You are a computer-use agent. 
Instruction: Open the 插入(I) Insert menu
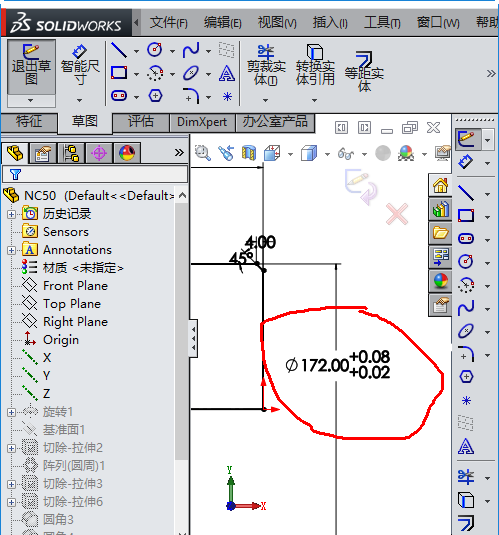point(330,23)
